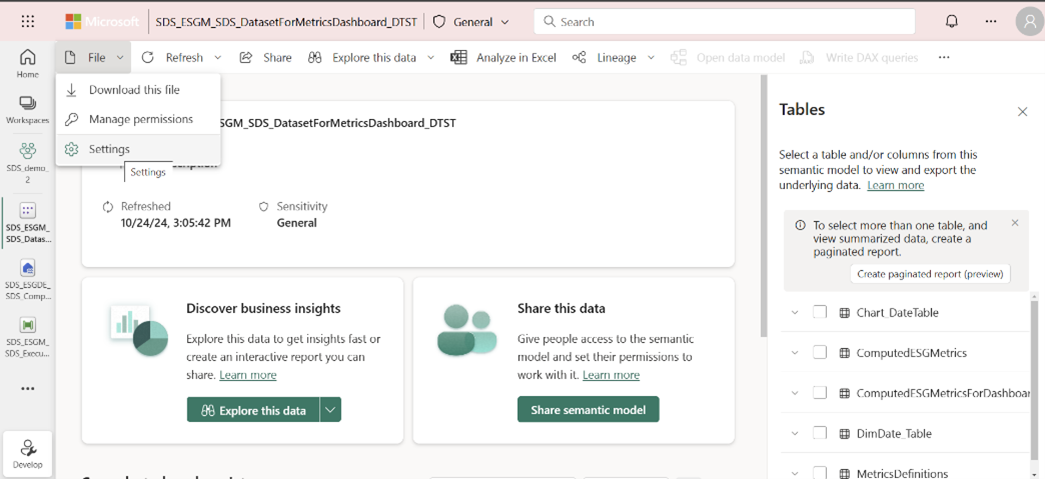This screenshot has height=479, width=1045.
Task: Open Workspaces in the sidebar
Action: [x=27, y=110]
